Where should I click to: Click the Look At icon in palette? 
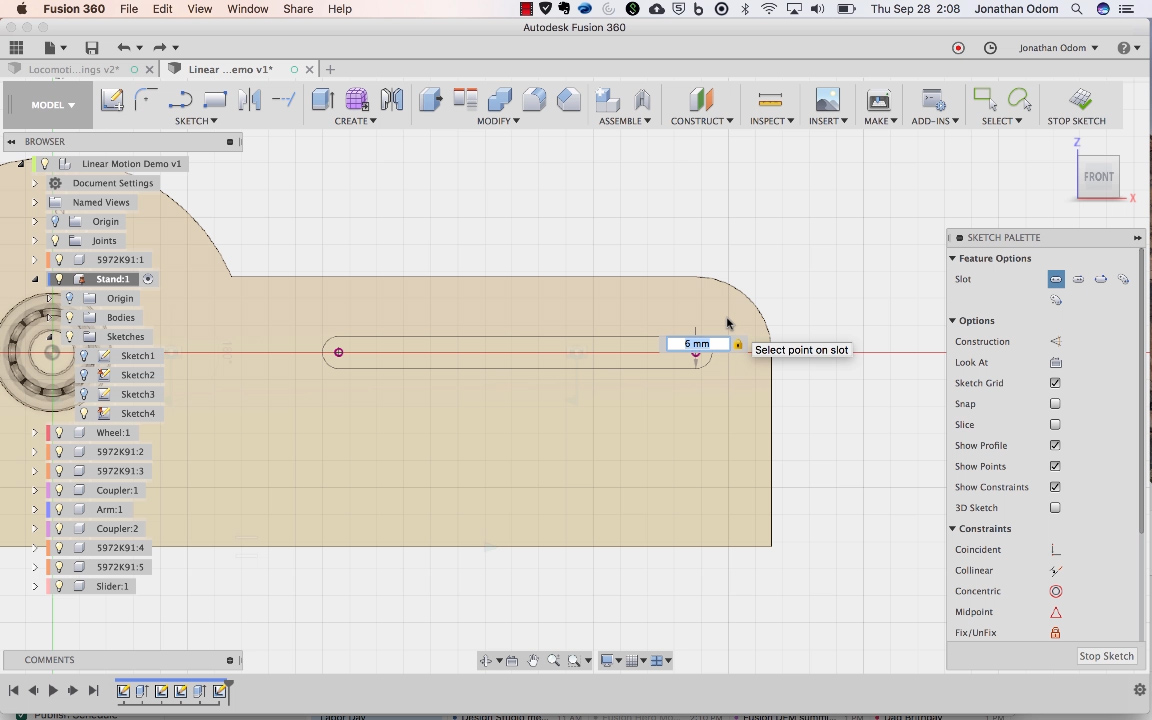tap(1055, 363)
